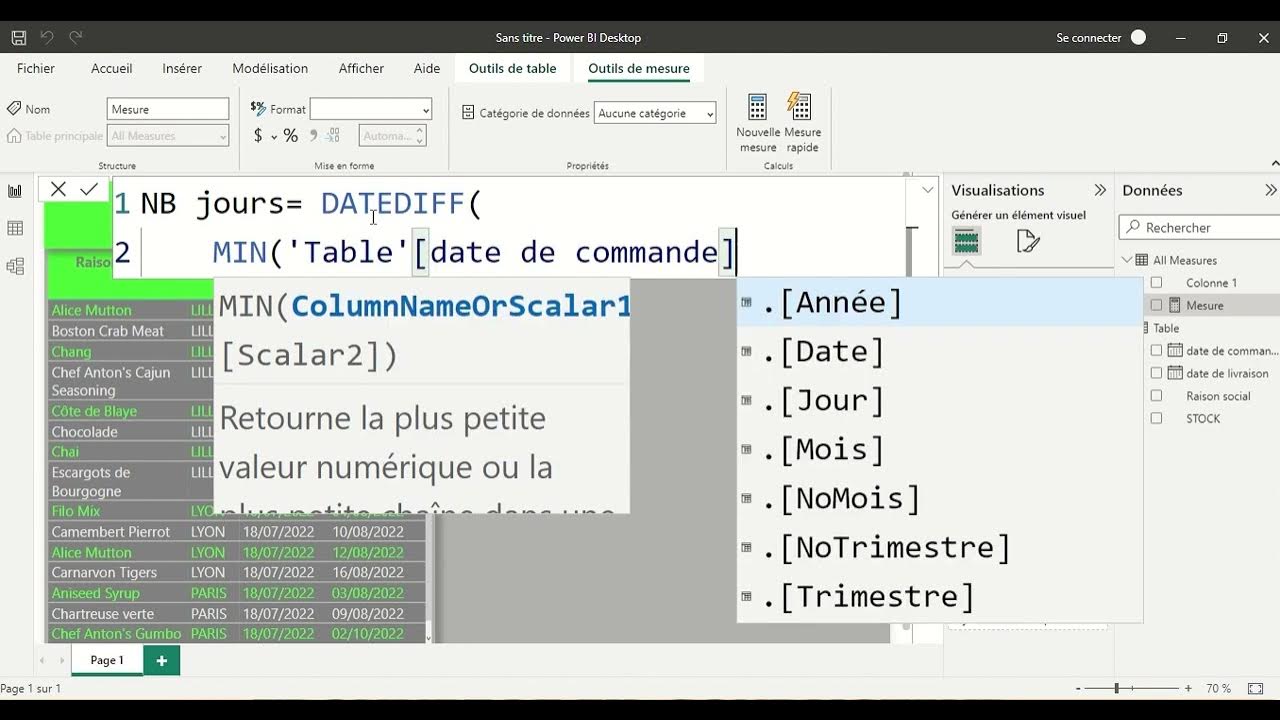This screenshot has width=1280, height=720.
Task: Click the measure Nom input field
Action: pyautogui.click(x=168, y=109)
